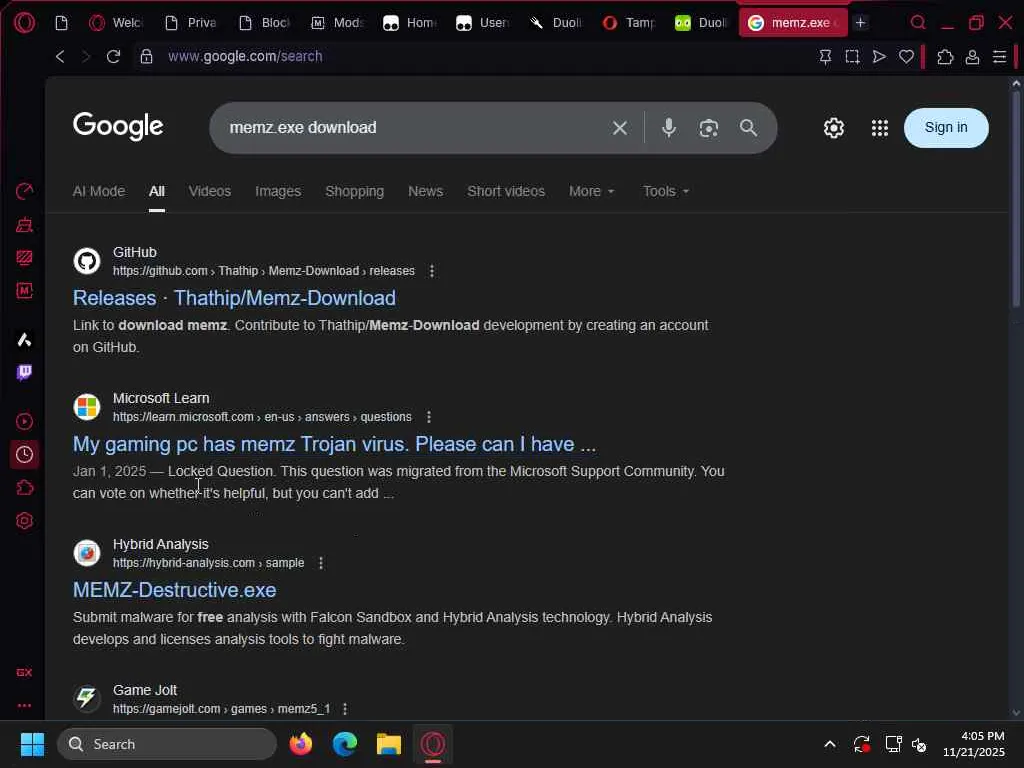Screen dimensions: 1024x768
Task: Open the MEMZ-Destructive.exe result link
Action: [x=174, y=590]
